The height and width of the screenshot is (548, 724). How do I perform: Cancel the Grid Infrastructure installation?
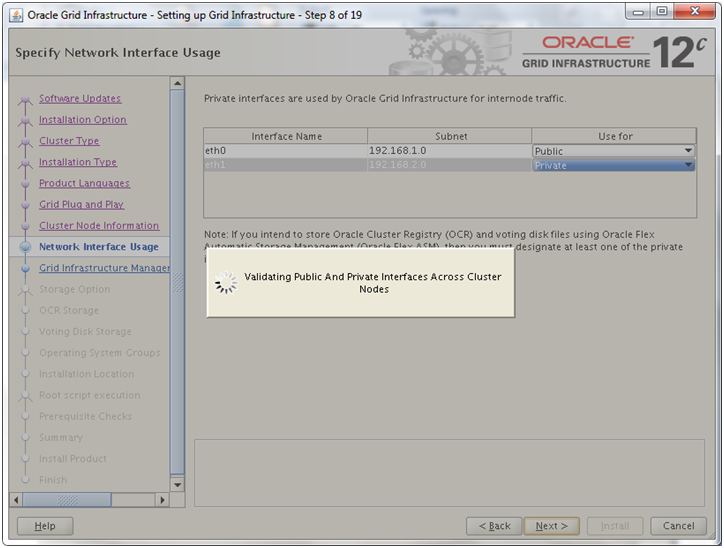click(x=678, y=526)
